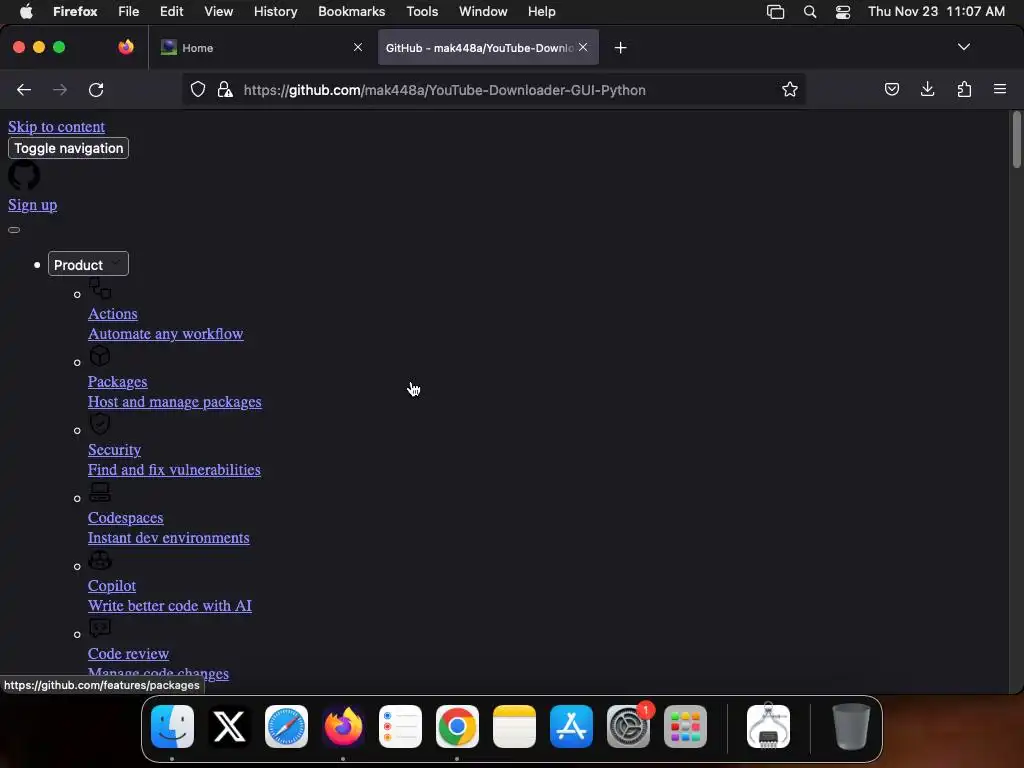The image size is (1024, 768).
Task: Open the Firefox hamburger application menu
Action: pos(1000,89)
